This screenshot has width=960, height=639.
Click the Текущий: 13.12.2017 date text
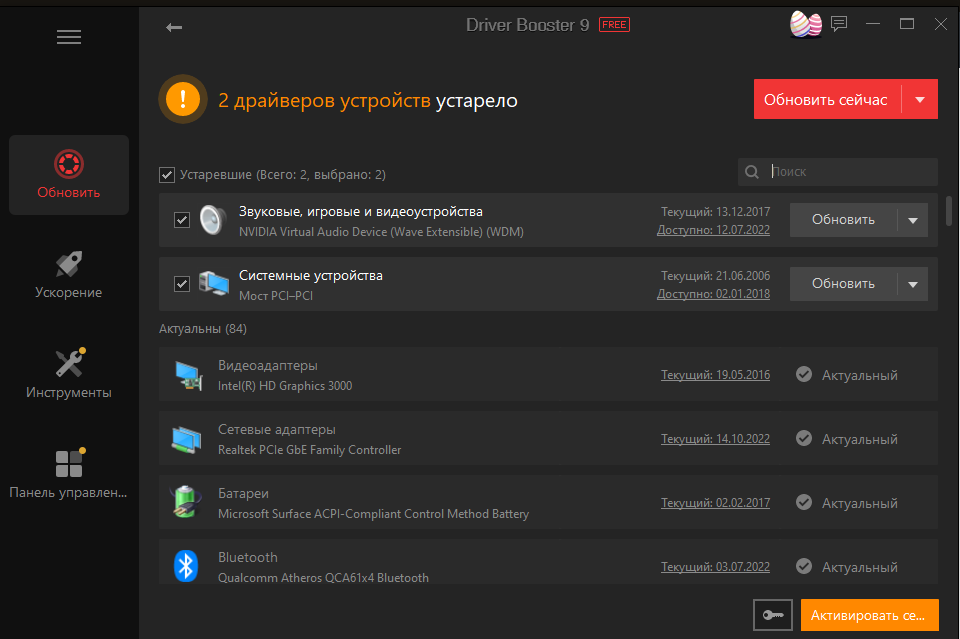715,212
